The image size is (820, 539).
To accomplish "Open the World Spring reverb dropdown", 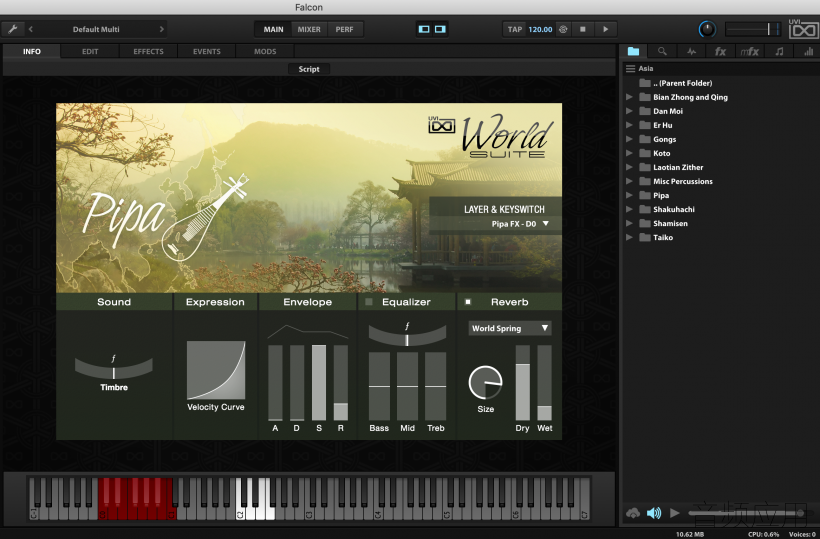I will click(510, 328).
